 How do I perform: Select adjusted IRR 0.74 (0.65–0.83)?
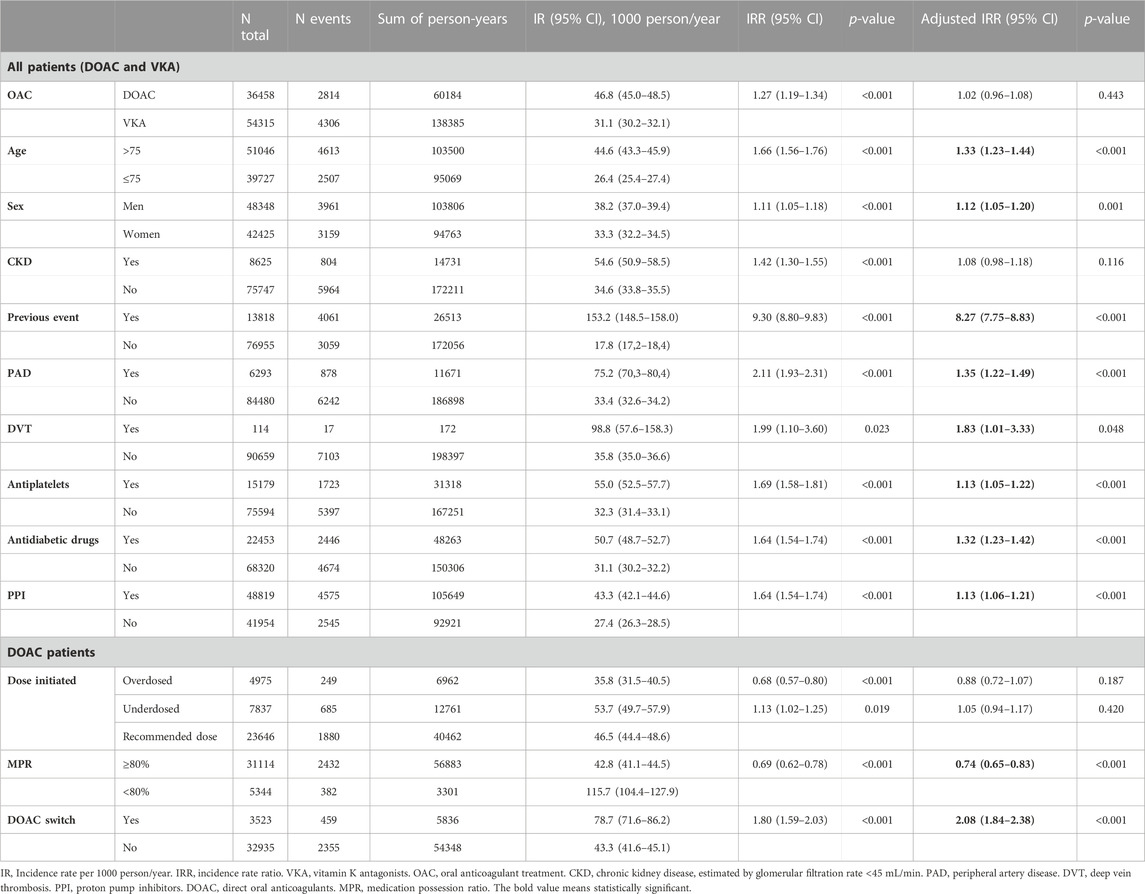pyautogui.click(x=995, y=764)
